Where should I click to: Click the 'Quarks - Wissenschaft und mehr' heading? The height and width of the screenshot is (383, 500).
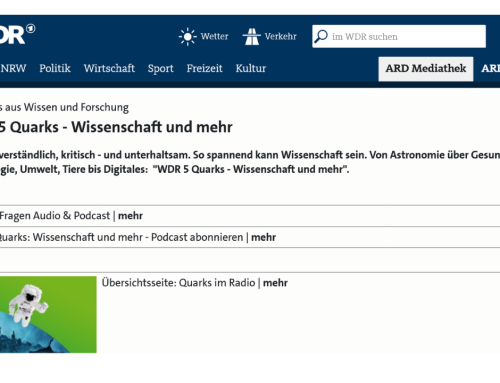pos(121,127)
